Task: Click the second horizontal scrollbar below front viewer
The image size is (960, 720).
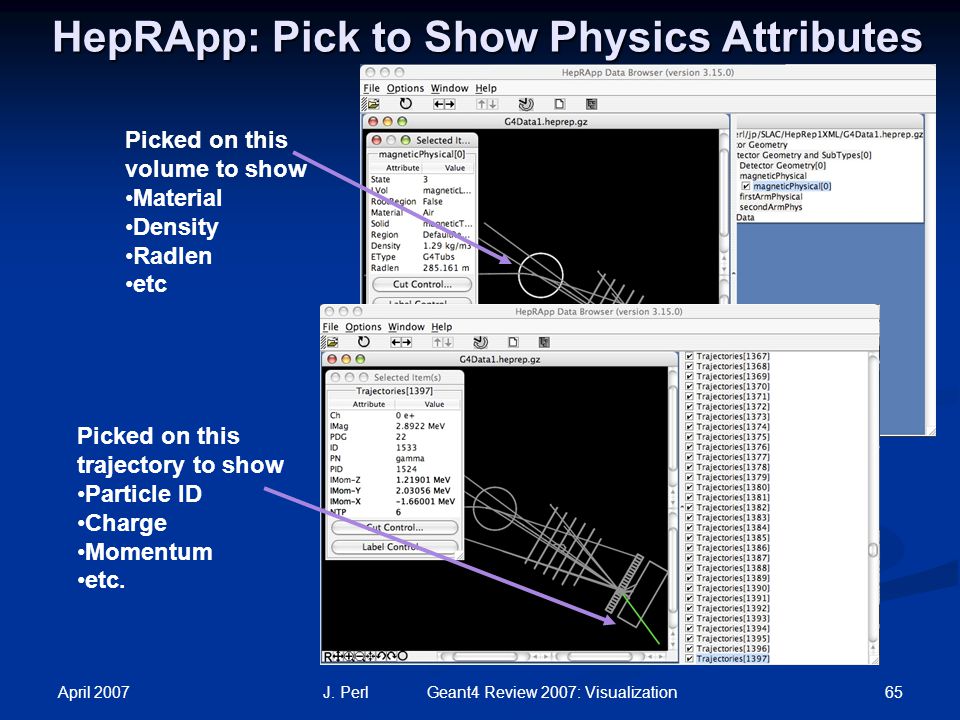Action: [x=601, y=656]
